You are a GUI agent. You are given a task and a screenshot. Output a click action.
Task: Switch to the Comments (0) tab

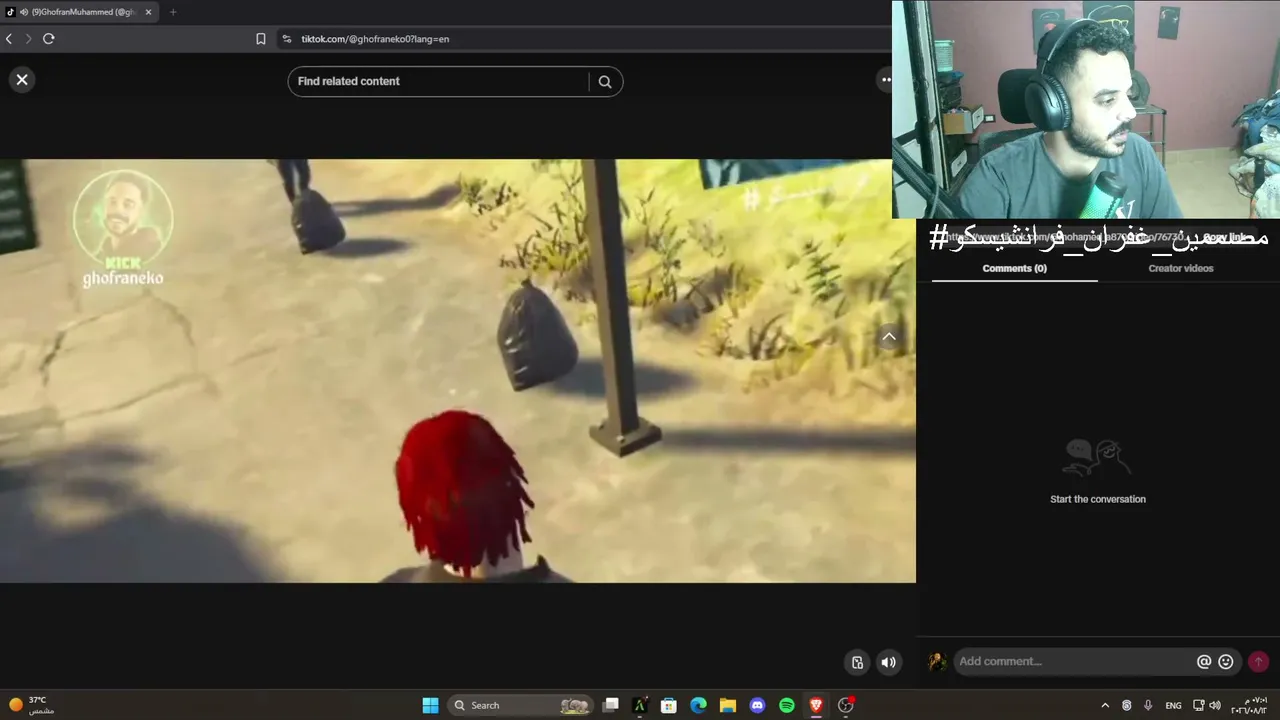click(1014, 268)
